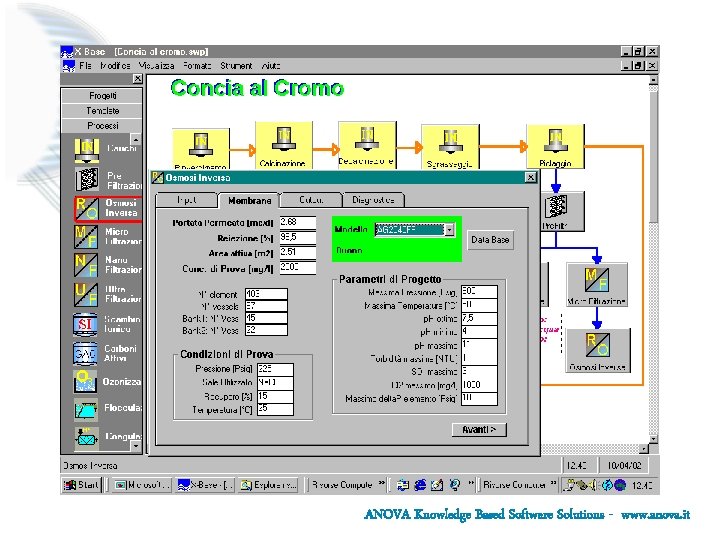Switch to the Diagnostica tab
The width and height of the screenshot is (720, 540).
click(373, 200)
